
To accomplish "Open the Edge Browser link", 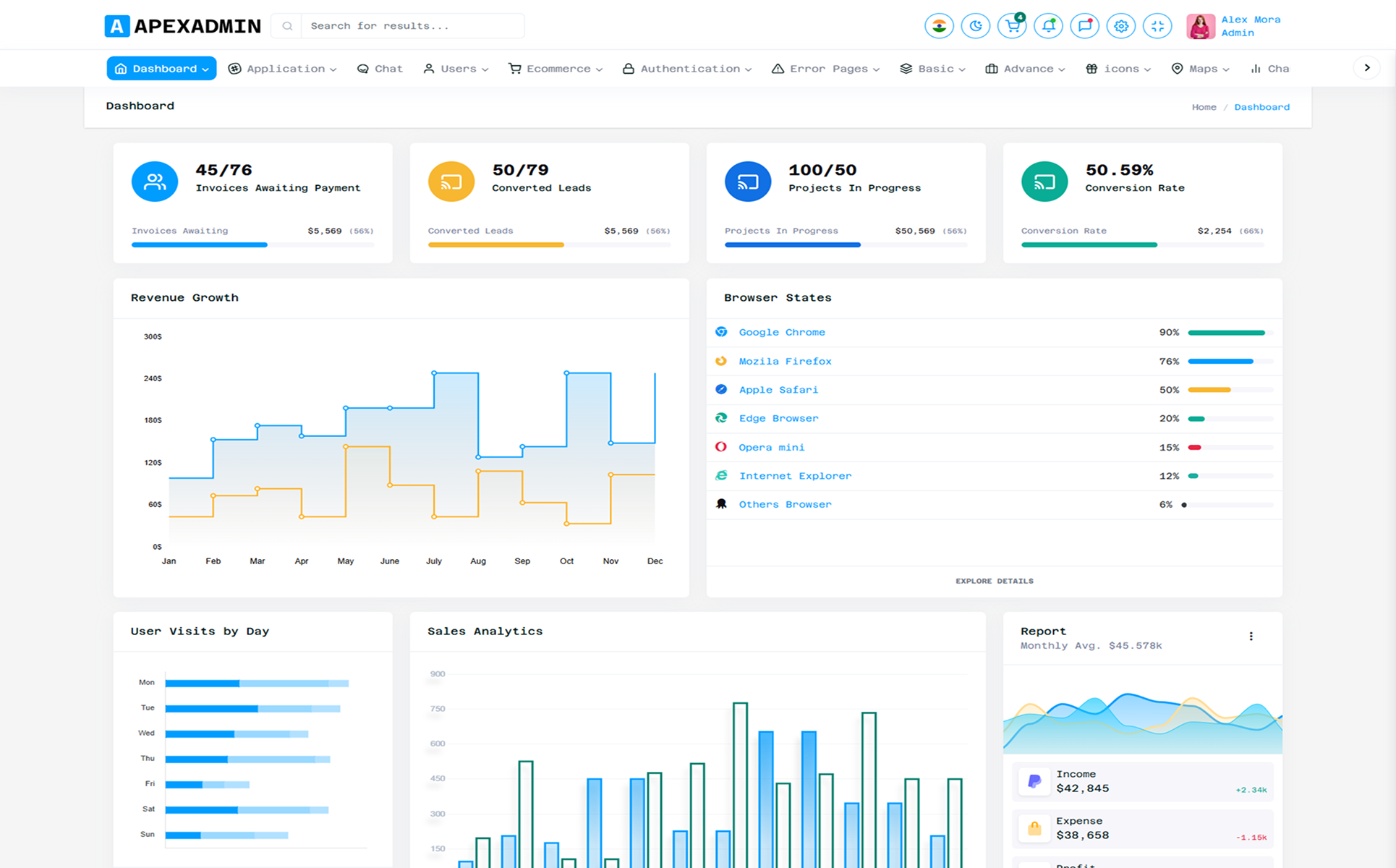I will coord(778,419).
